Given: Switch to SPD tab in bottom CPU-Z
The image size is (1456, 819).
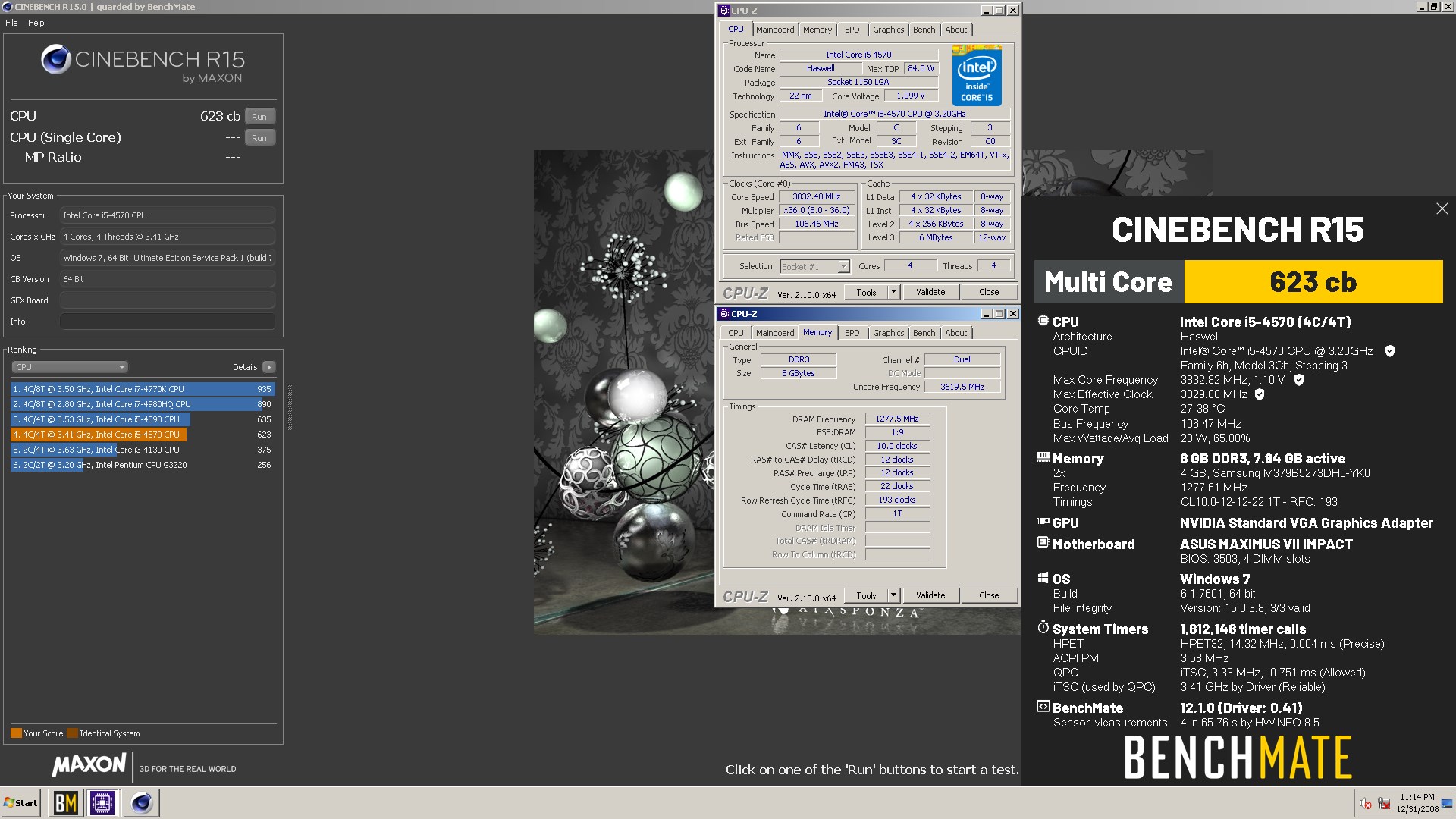Looking at the screenshot, I should click(x=852, y=333).
